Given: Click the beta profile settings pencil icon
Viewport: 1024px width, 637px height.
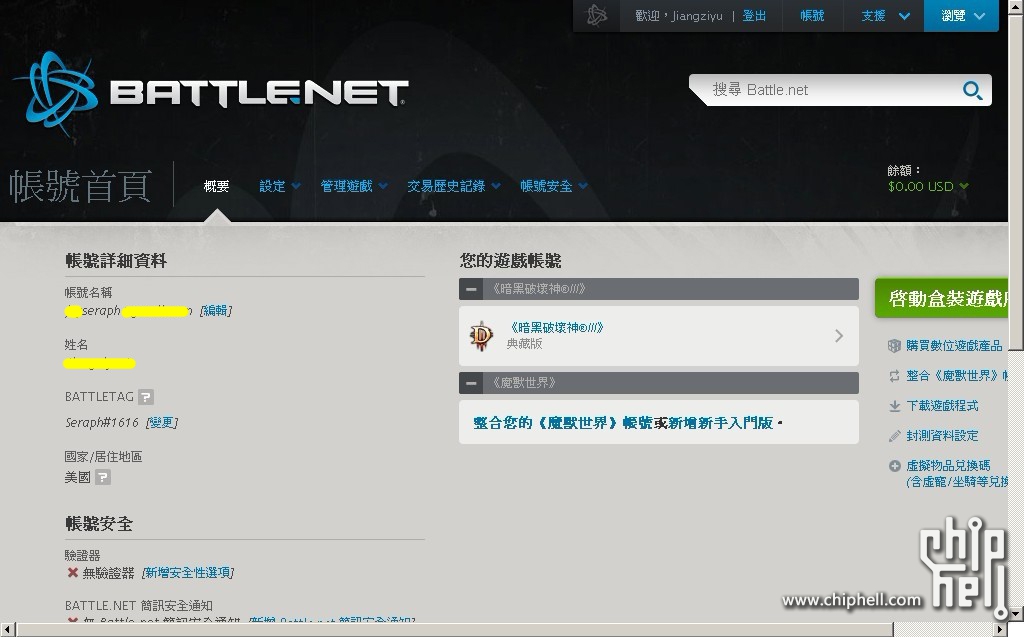Looking at the screenshot, I should (x=894, y=436).
